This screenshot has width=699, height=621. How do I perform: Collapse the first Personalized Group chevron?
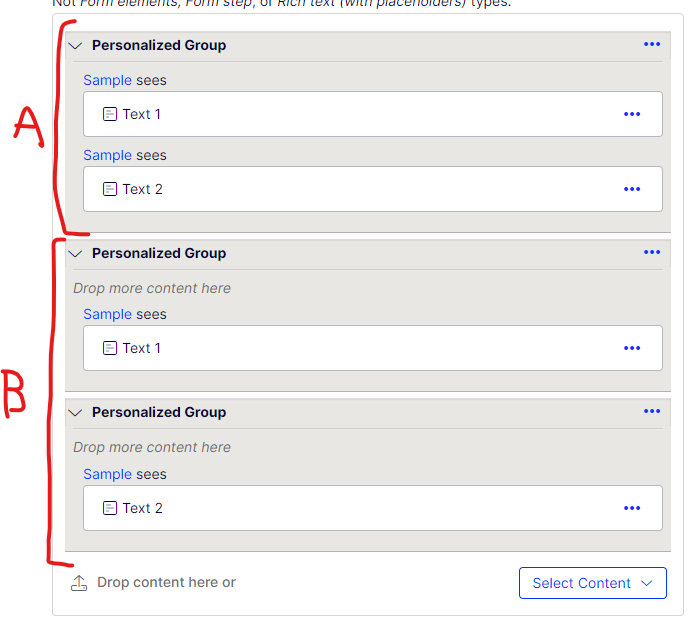click(76, 45)
